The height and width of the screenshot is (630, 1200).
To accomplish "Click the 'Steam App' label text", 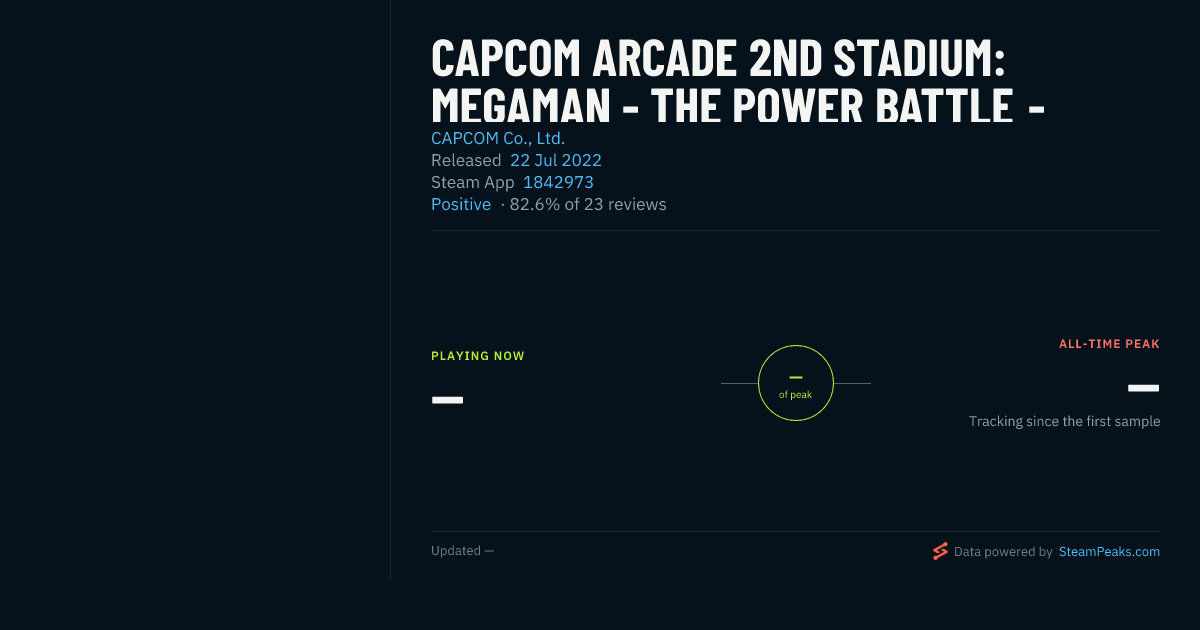I will tap(473, 182).
